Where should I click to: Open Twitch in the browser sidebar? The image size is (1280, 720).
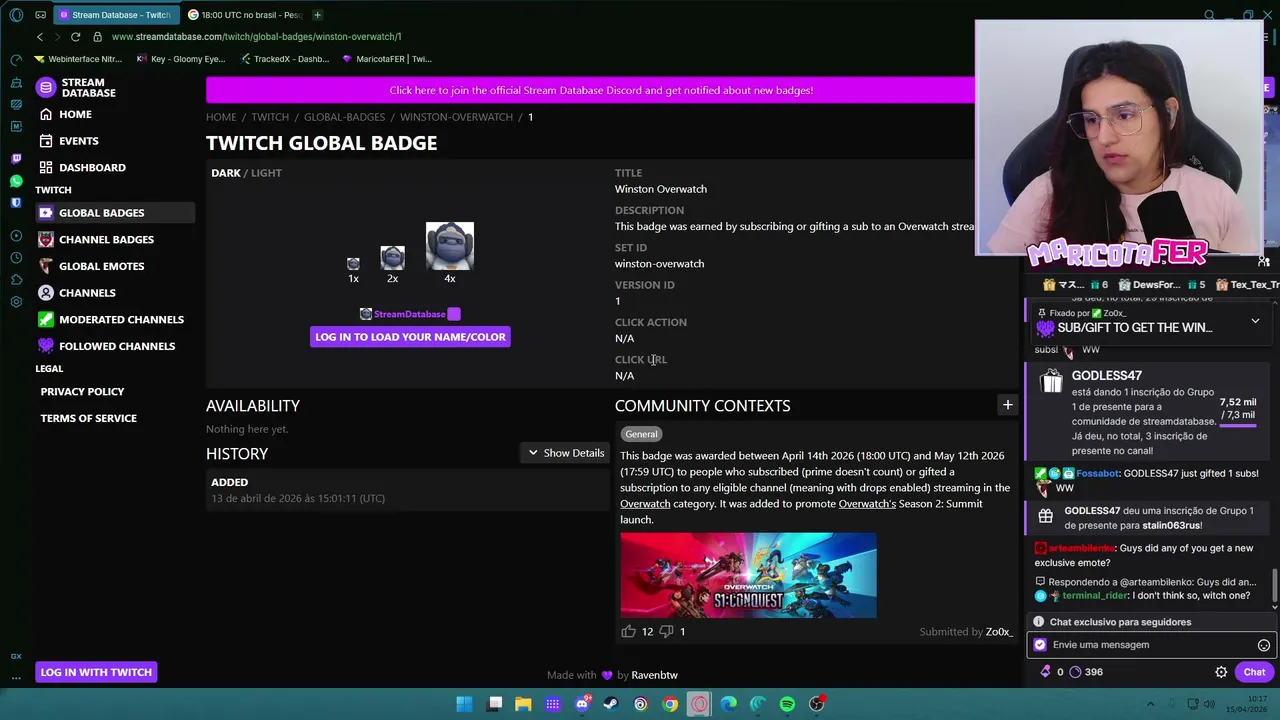click(x=16, y=158)
